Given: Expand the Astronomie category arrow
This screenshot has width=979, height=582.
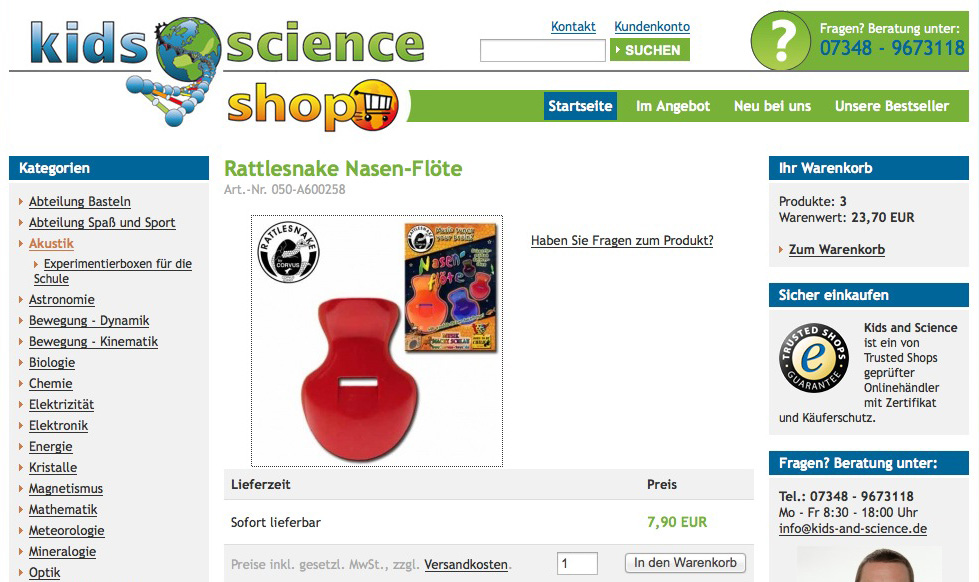Looking at the screenshot, I should click(21, 300).
